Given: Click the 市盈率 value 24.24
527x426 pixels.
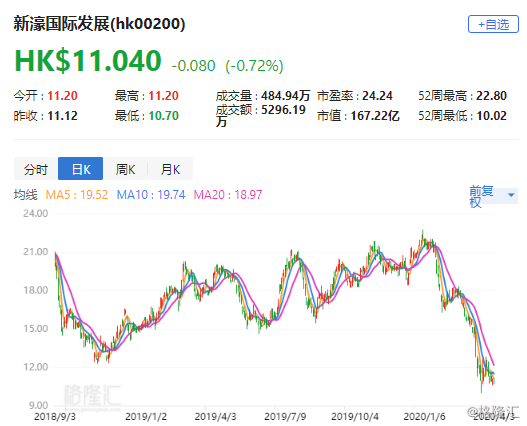Looking at the screenshot, I should pos(377,96).
